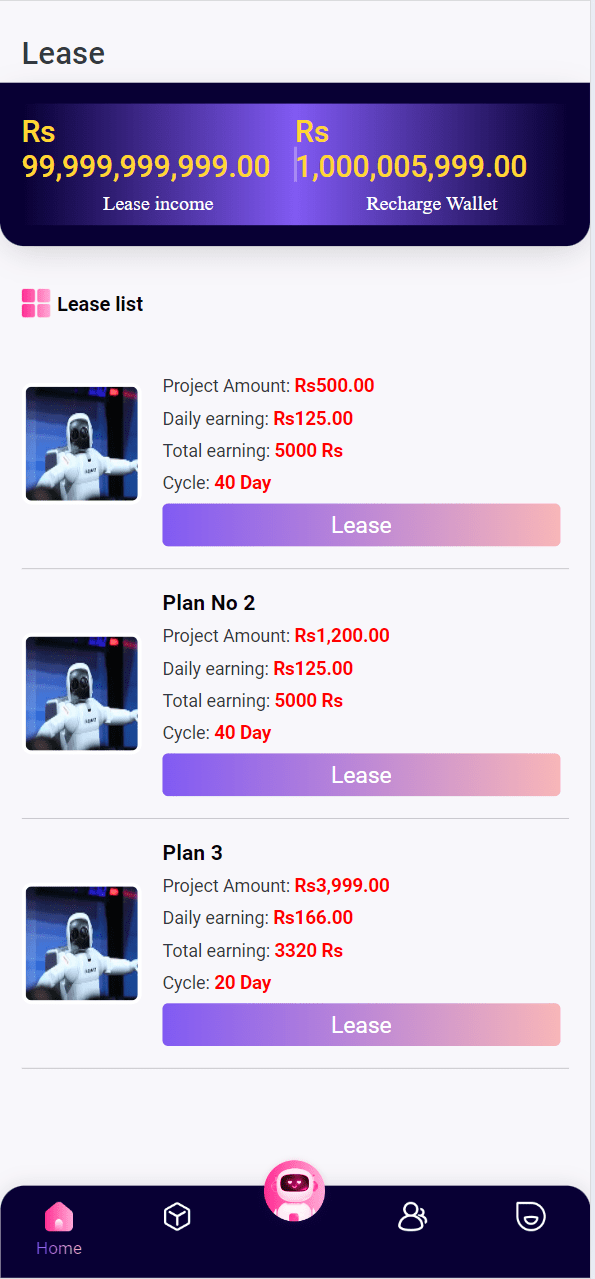The image size is (595, 1279).
Task: Tap the Lease income balance amount
Action: click(146, 149)
